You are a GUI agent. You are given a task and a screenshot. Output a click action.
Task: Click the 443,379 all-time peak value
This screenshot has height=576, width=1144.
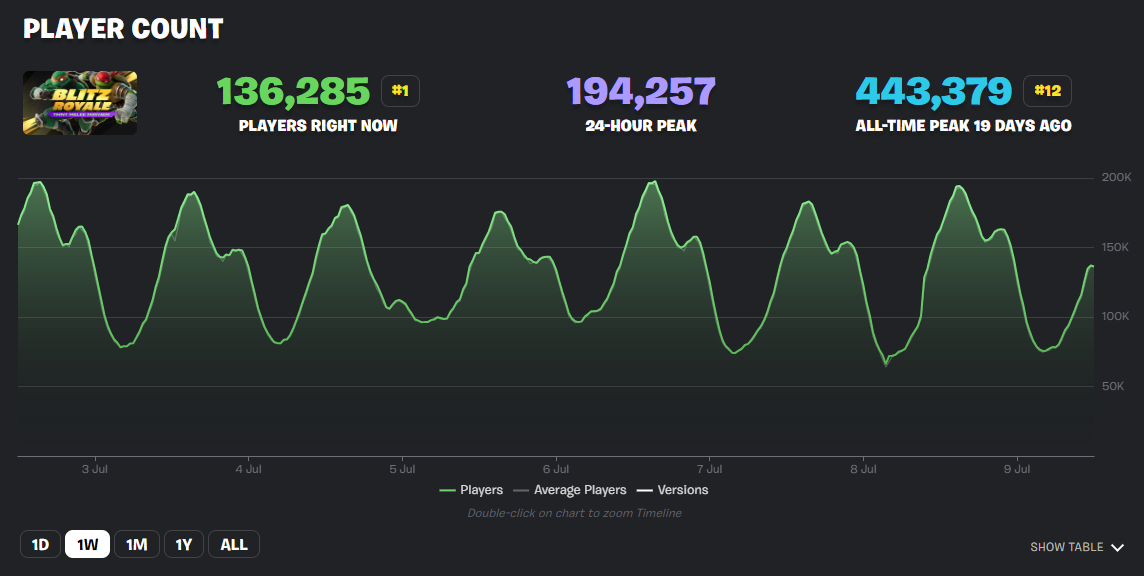[x=933, y=92]
